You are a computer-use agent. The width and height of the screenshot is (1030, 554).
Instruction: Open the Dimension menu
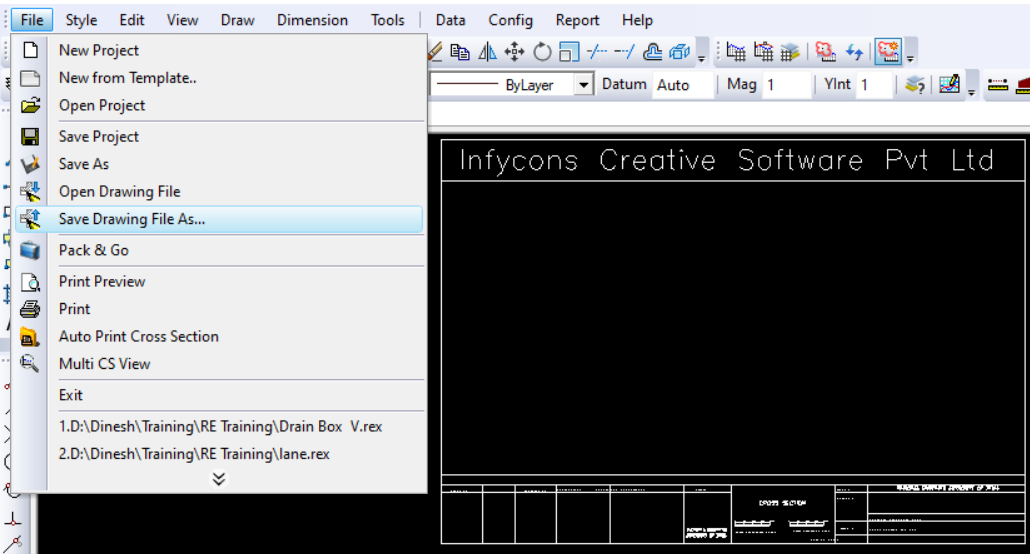pos(312,20)
